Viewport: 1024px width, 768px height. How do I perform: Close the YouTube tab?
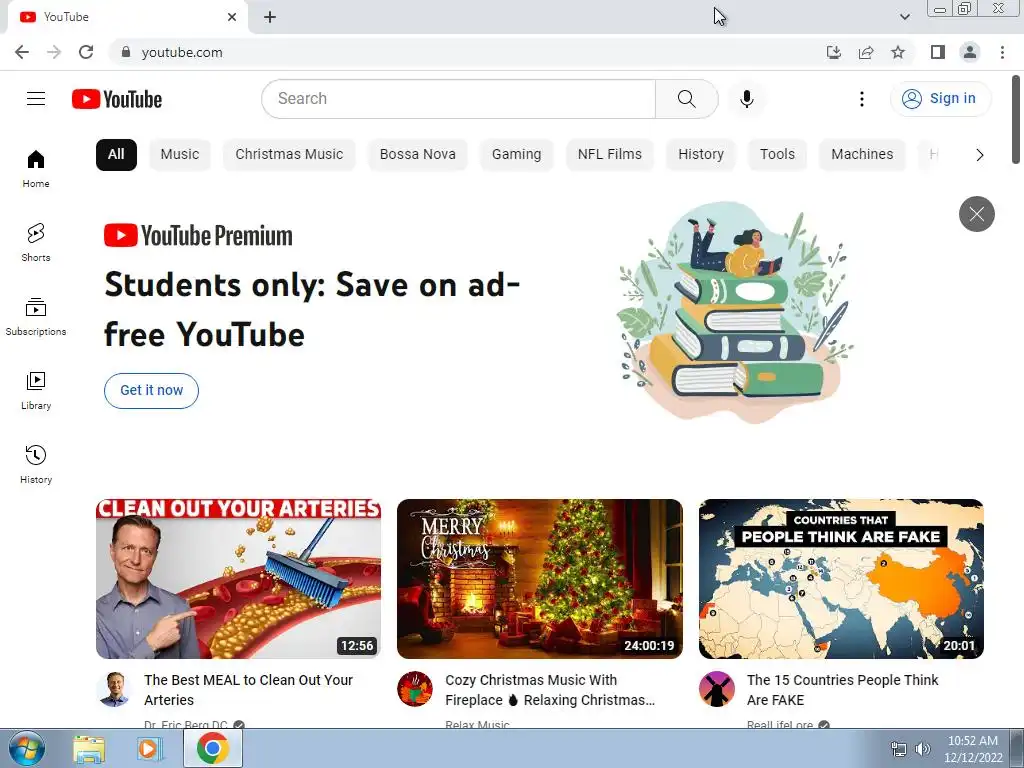tap(232, 17)
